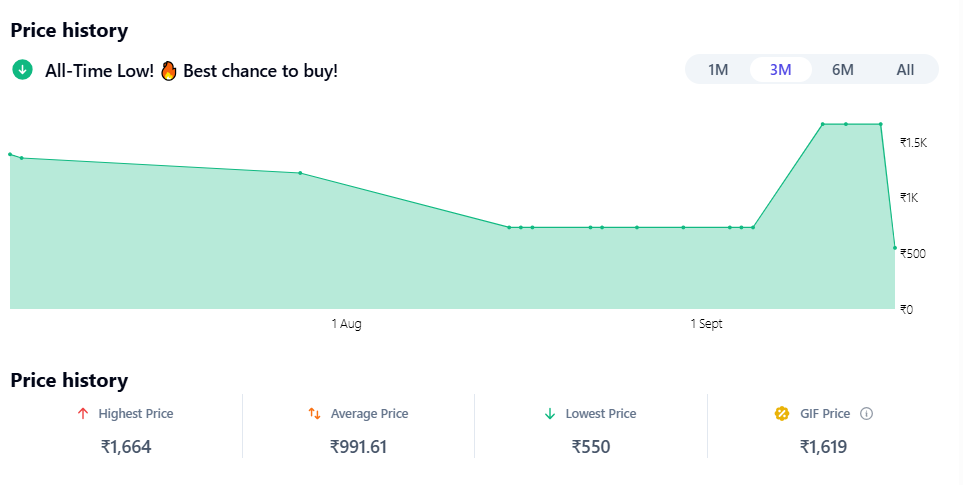
Task: Open the GIF Price info tooltip icon
Action: (867, 414)
